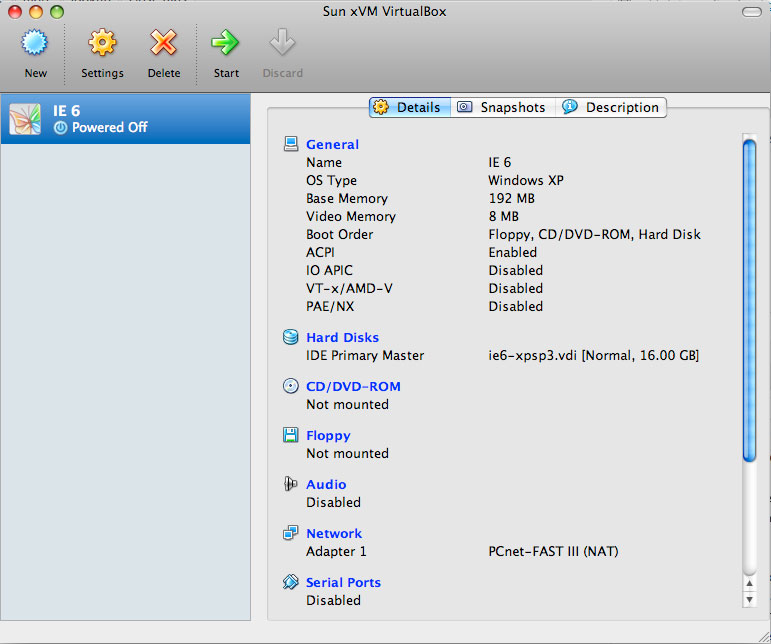
Task: Open Settings via the gear icon
Action: (102, 43)
